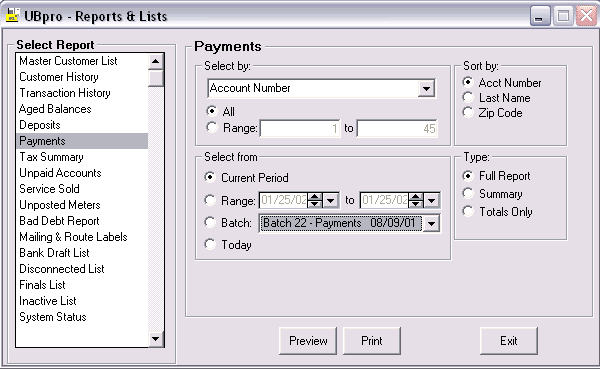Choose Mailing & Route Labels
This screenshot has width=600, height=369.
click(x=82, y=237)
